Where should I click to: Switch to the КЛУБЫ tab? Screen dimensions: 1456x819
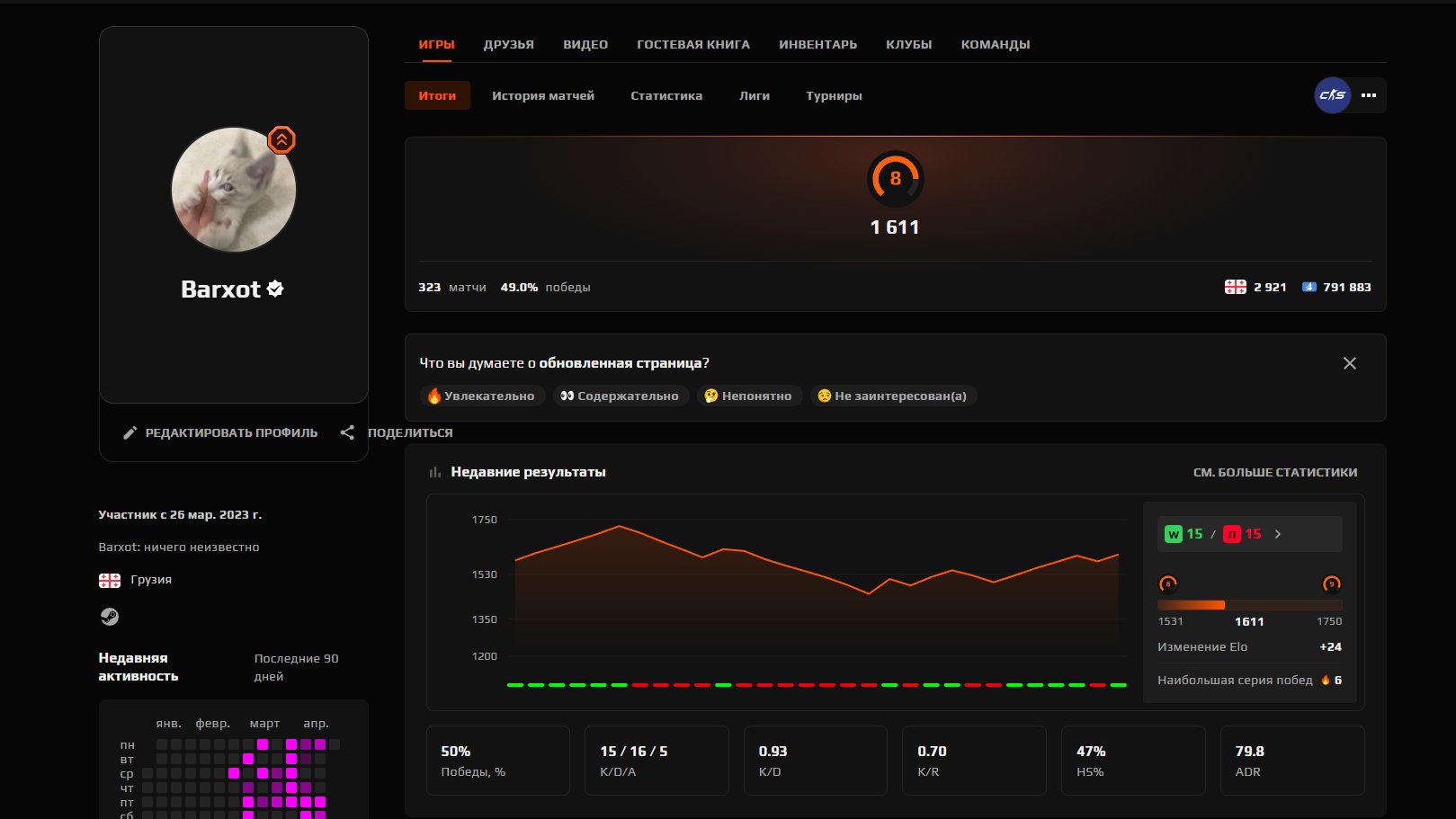point(908,44)
